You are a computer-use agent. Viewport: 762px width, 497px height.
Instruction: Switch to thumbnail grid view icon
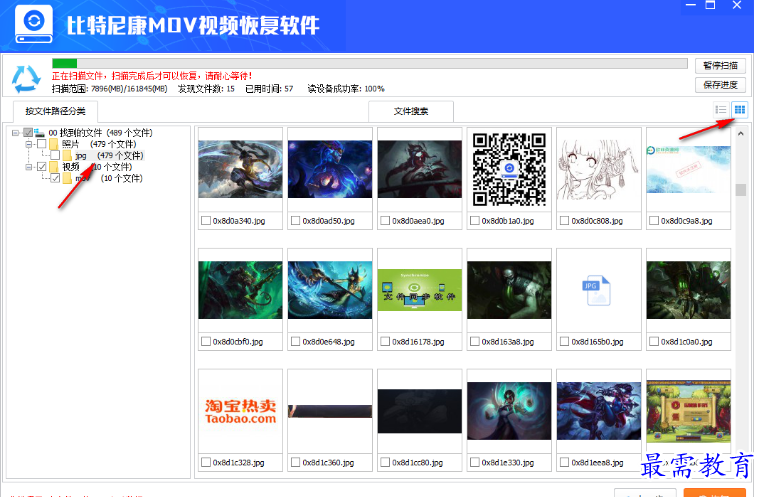click(x=740, y=110)
